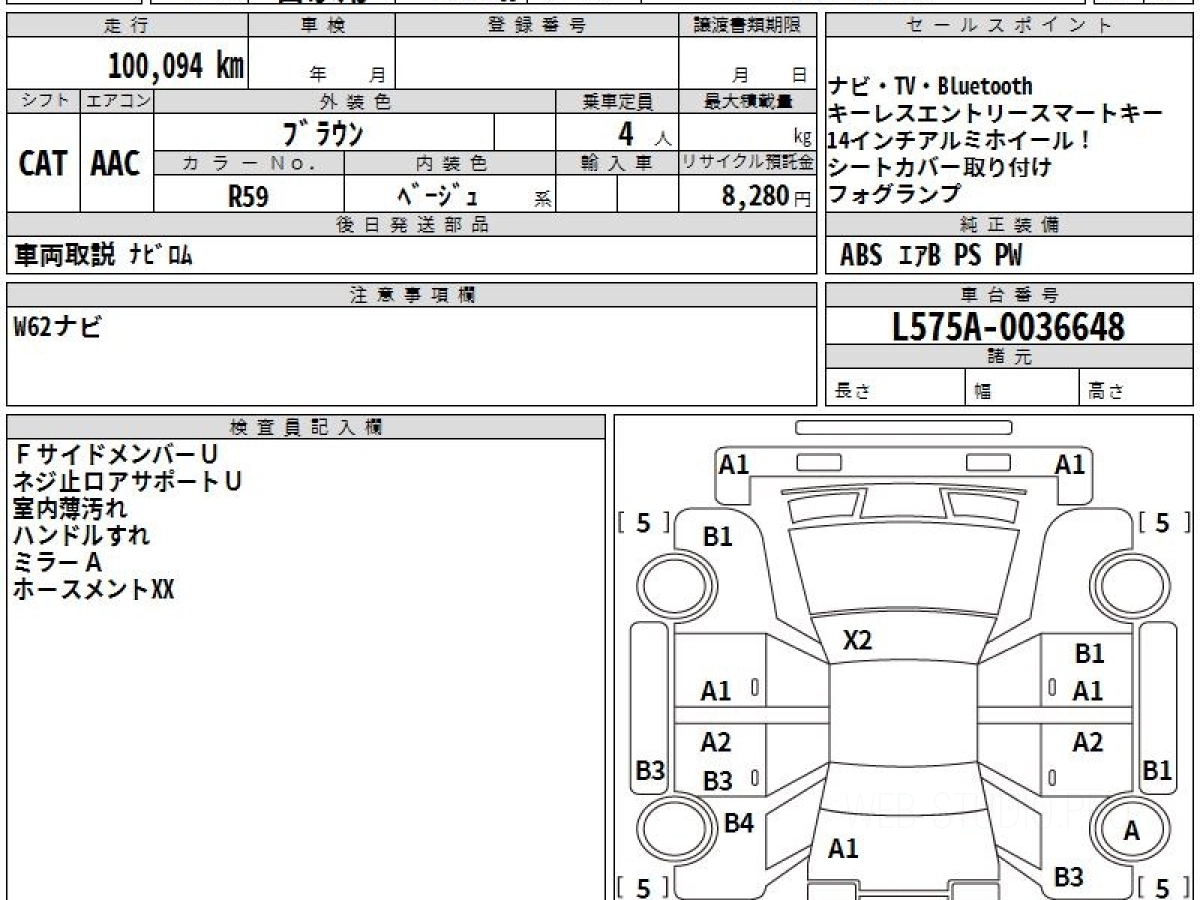Click the 純正装備 header

(x=1010, y=225)
